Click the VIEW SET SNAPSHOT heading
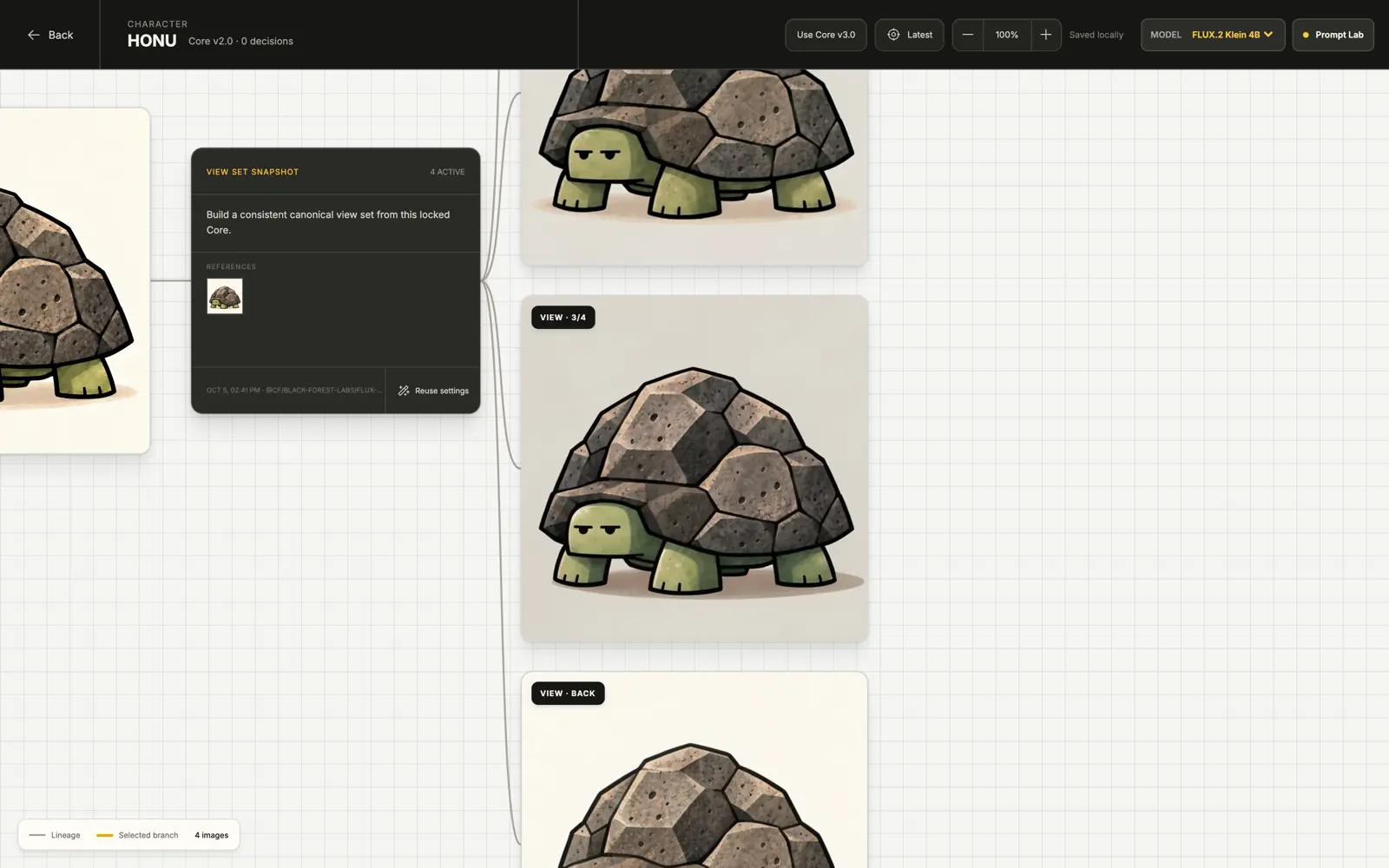This screenshot has width=1389, height=868. 253,172
